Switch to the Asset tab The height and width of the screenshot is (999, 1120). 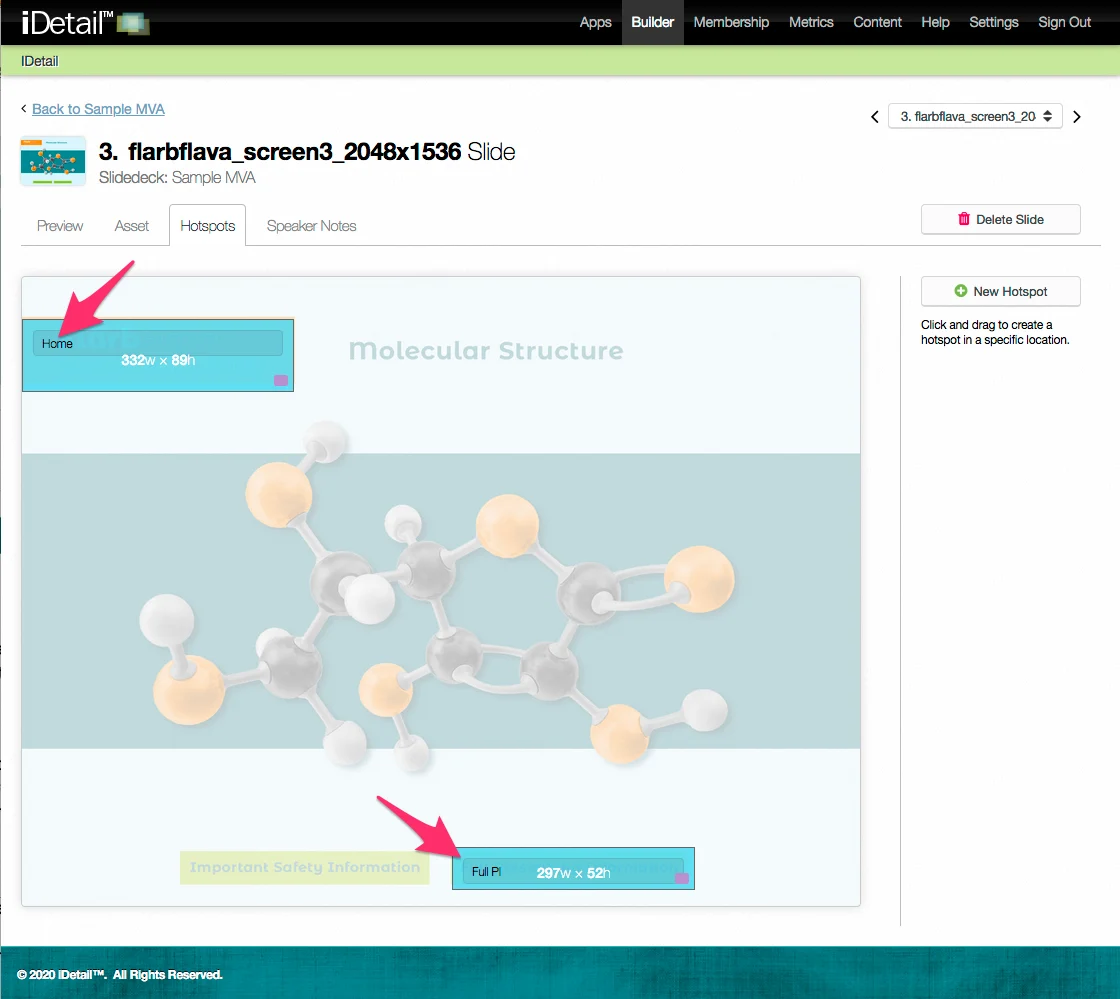coord(131,226)
